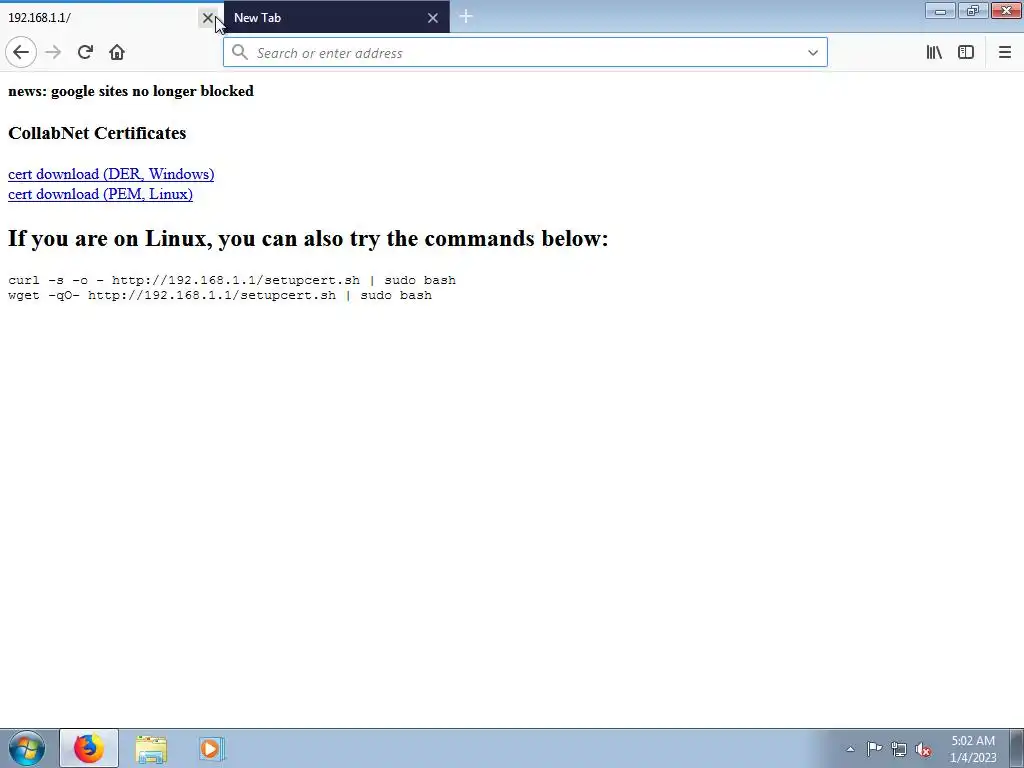Minimize the Firefox window

[x=940, y=10]
